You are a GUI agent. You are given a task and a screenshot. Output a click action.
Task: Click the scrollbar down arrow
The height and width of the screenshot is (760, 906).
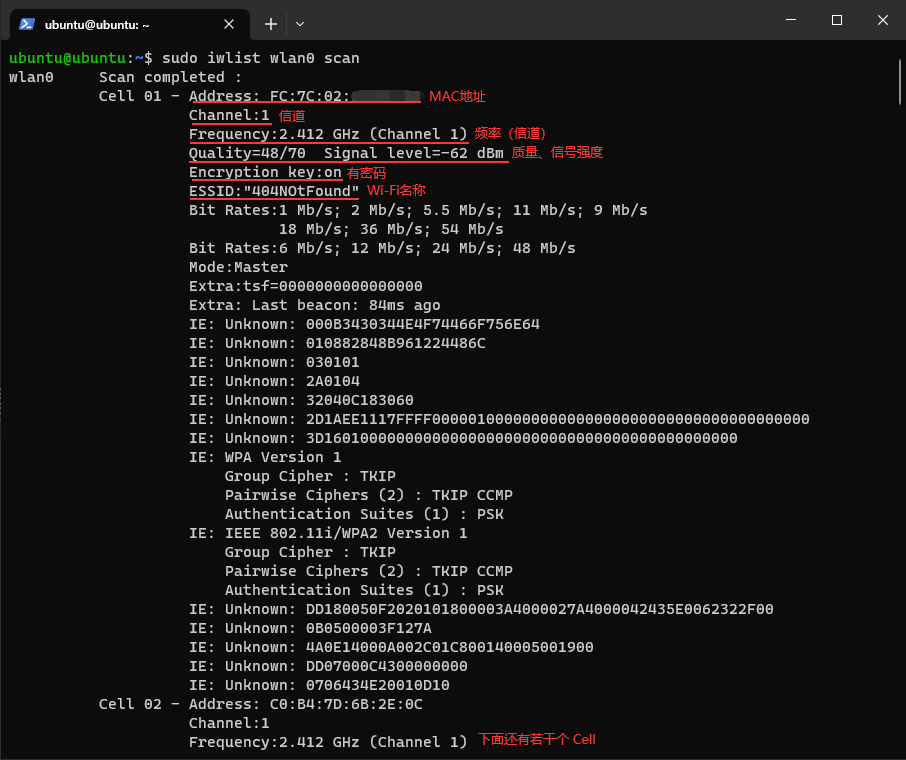pyautogui.click(x=899, y=751)
